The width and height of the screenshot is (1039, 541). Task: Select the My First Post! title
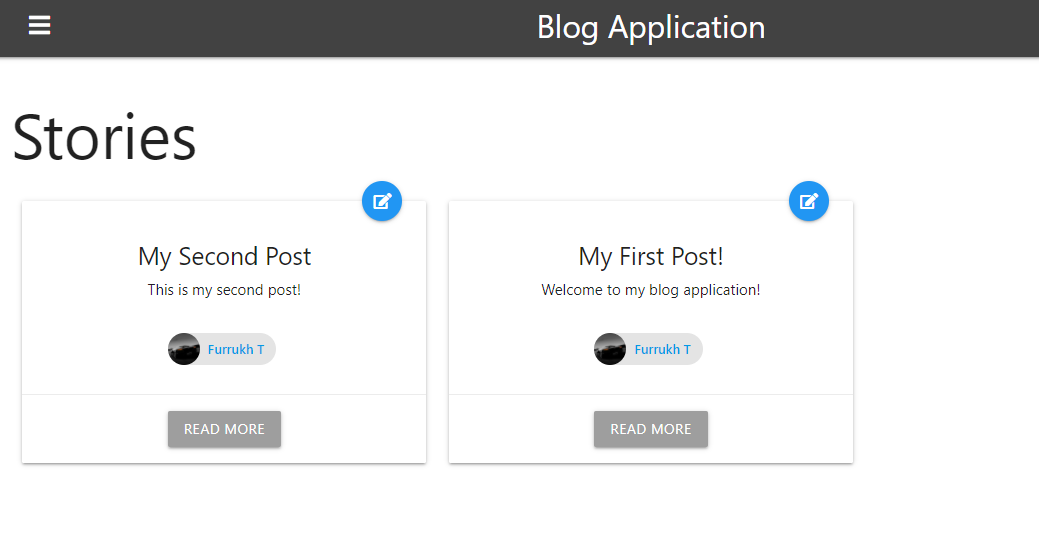click(x=651, y=257)
